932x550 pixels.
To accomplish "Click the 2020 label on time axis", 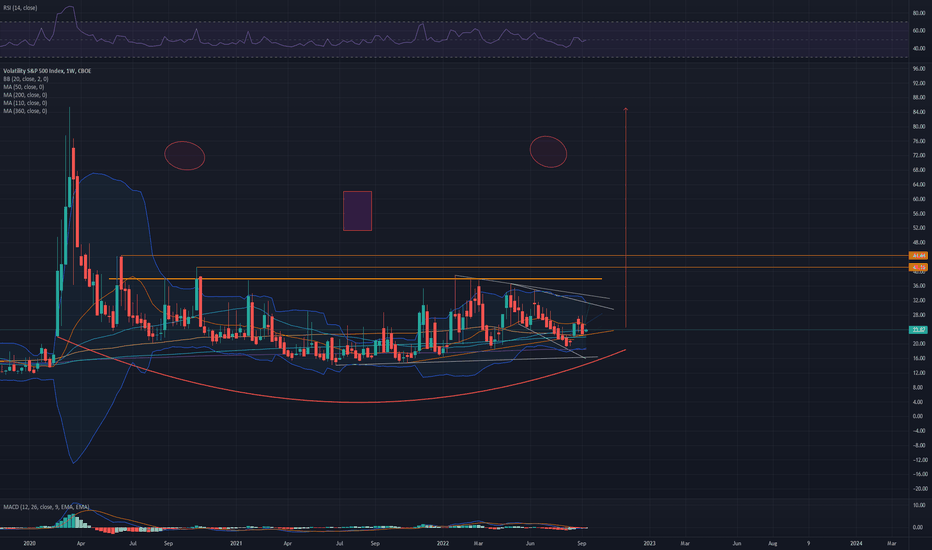I will 29,543.
